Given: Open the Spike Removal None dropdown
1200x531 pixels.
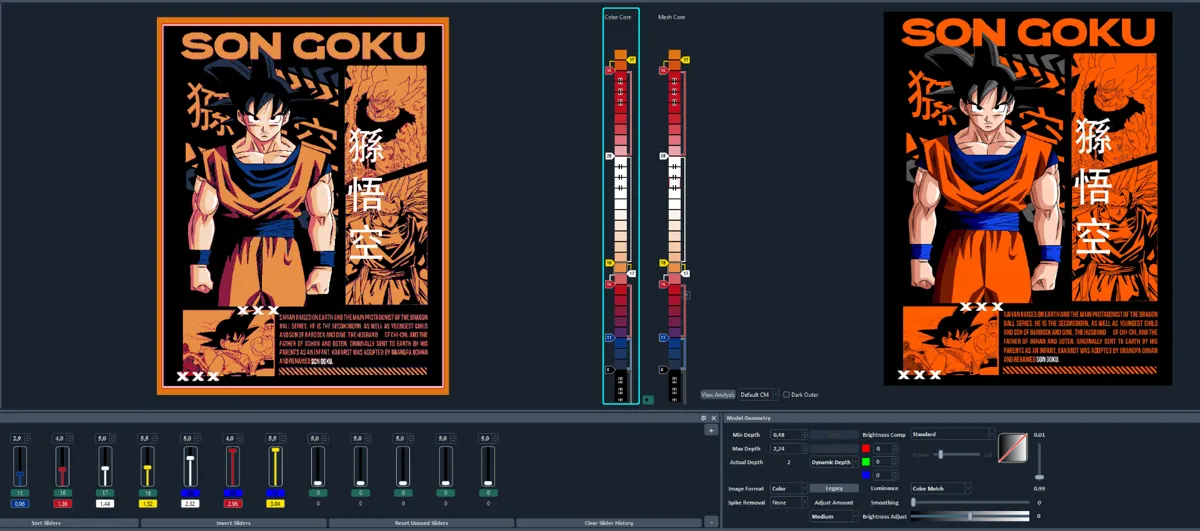Looking at the screenshot, I should click(x=787, y=502).
